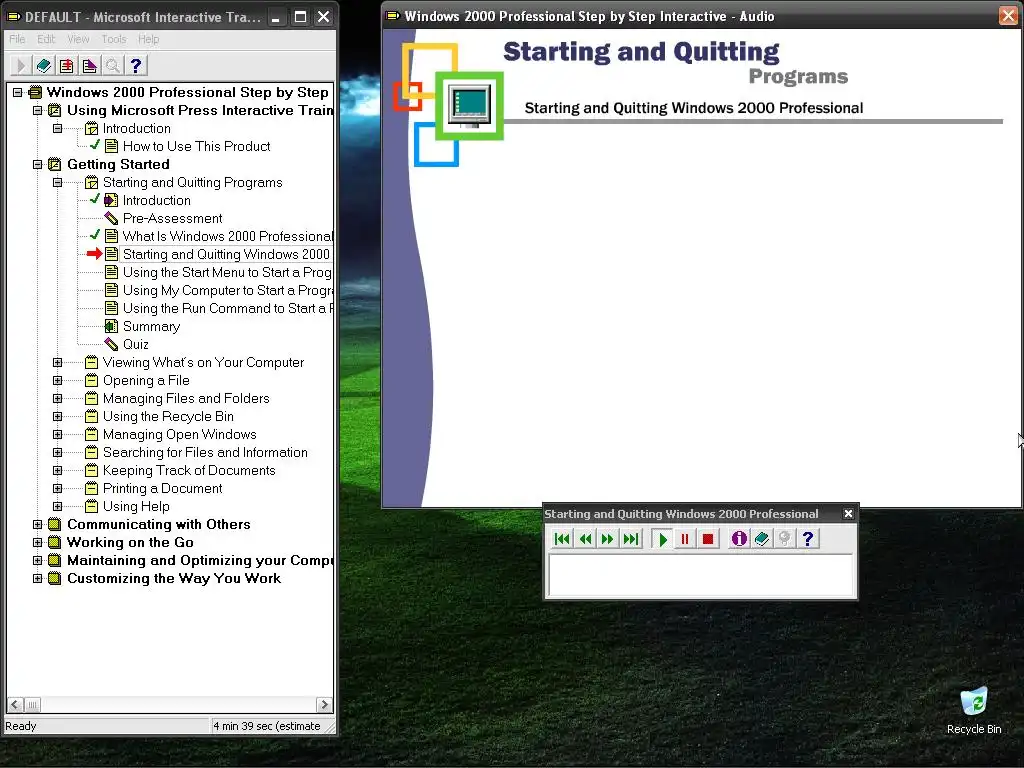Click the caption text area in the playback panel
Viewport: 1024px width, 768px height.
tap(700, 575)
